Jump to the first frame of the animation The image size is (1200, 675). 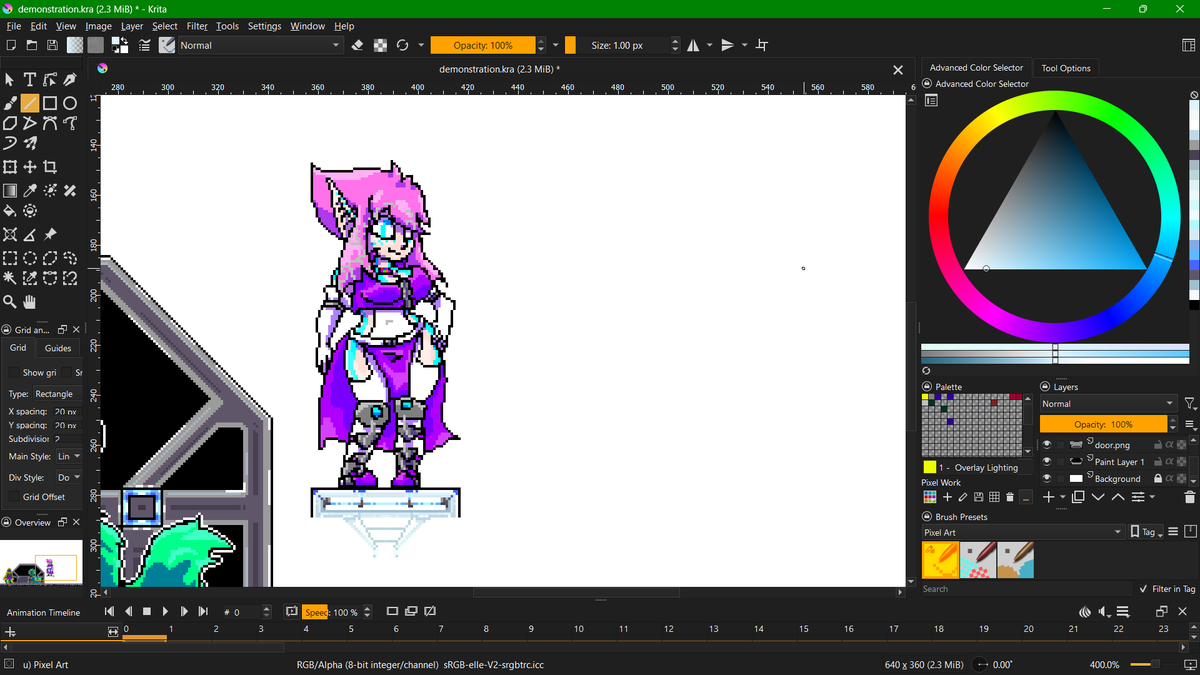110,611
